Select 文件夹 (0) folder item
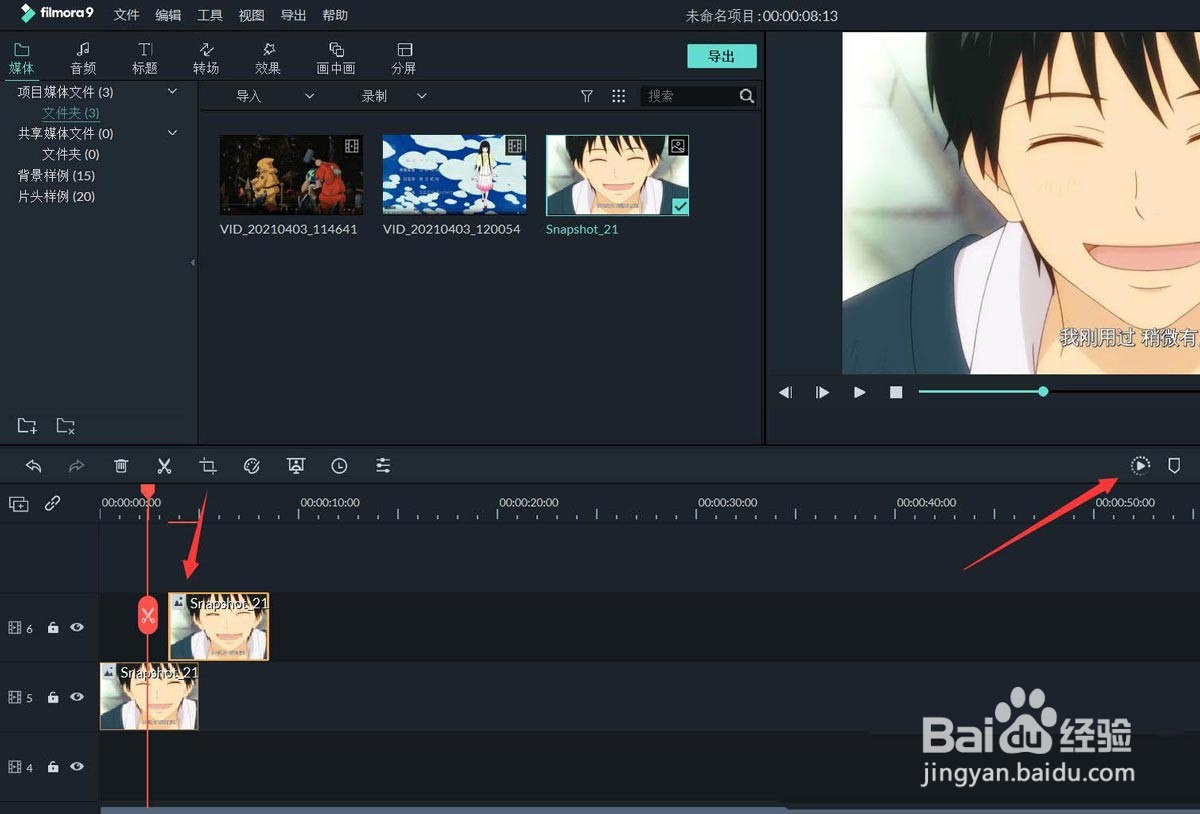The width and height of the screenshot is (1200, 814). tap(71, 154)
